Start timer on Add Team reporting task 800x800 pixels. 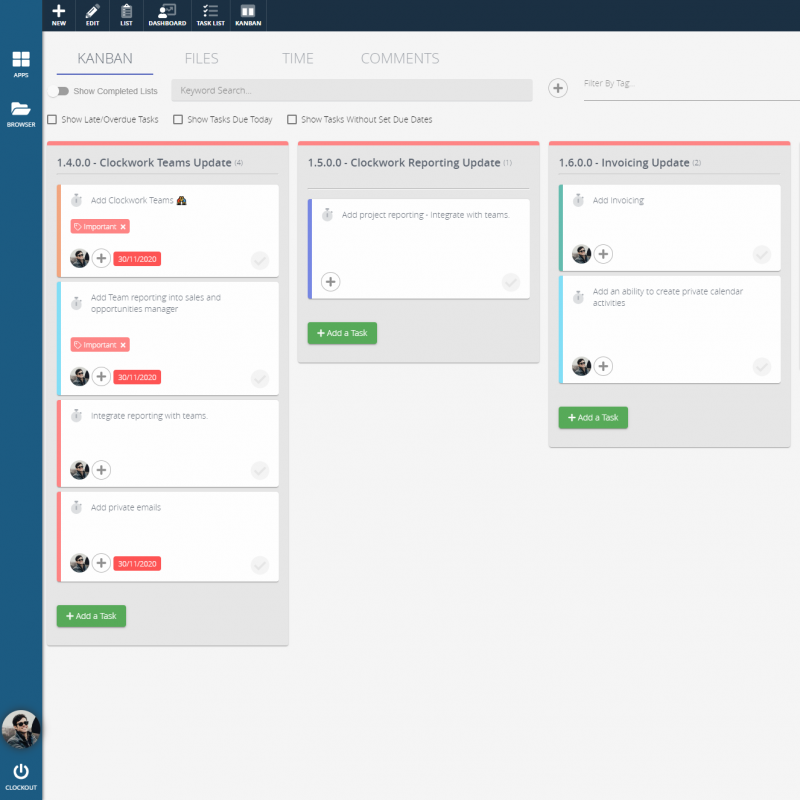(x=77, y=303)
